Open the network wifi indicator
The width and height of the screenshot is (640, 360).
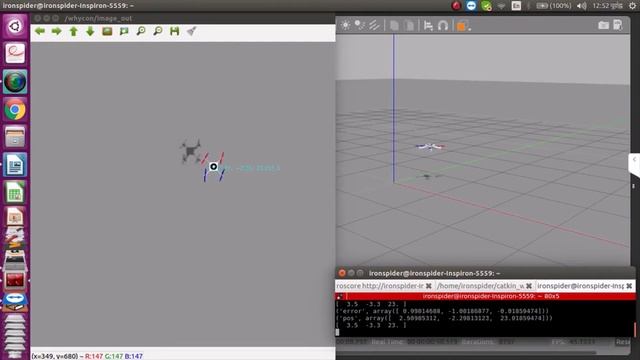501,6
